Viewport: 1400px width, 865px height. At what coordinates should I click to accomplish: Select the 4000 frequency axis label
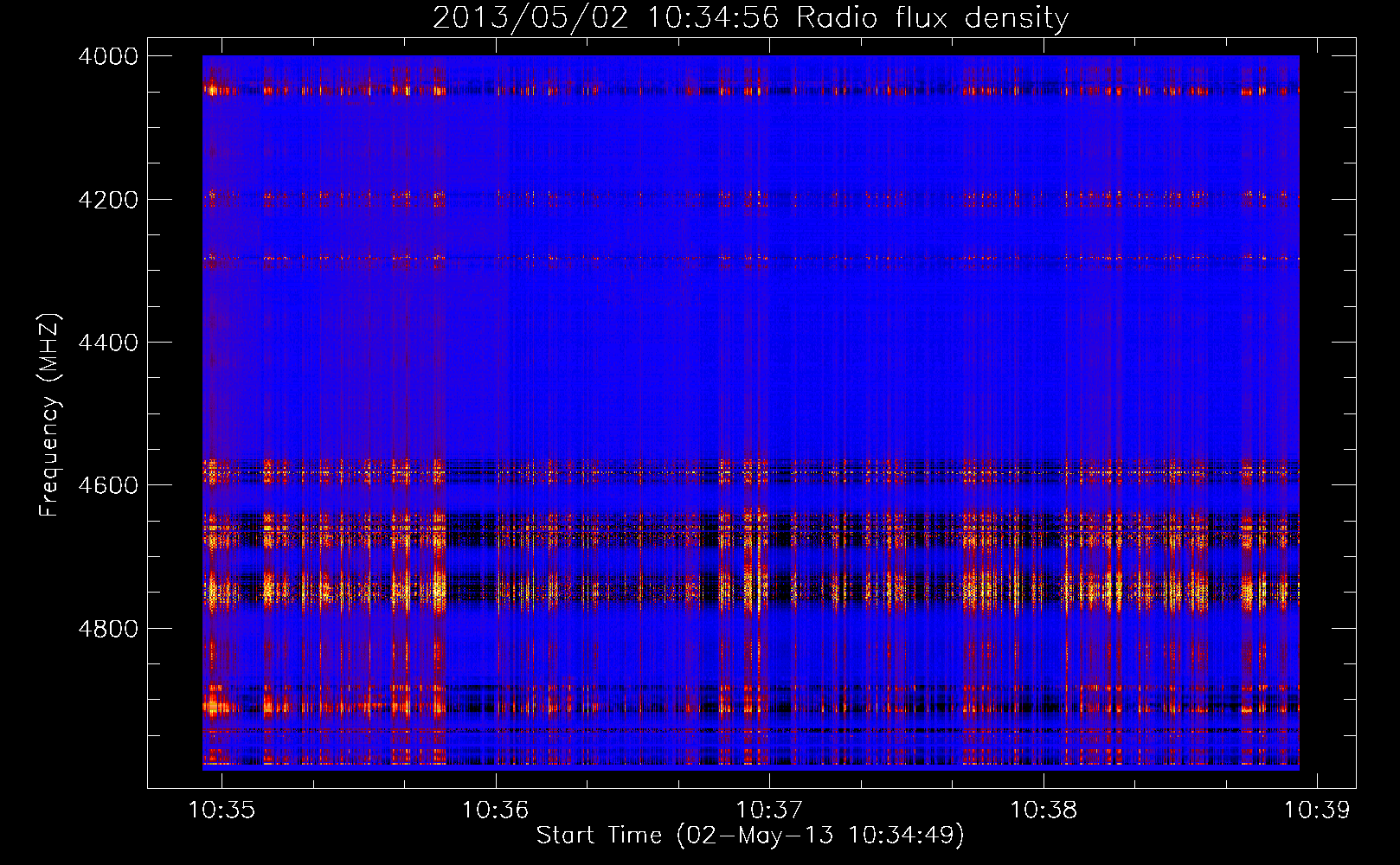tap(108, 56)
